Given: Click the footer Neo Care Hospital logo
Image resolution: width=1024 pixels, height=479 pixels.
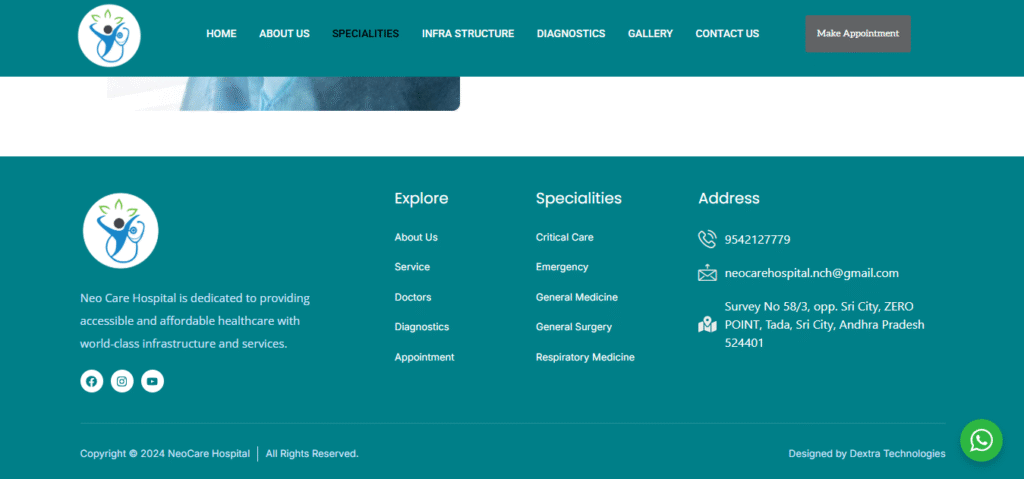Looking at the screenshot, I should [120, 231].
